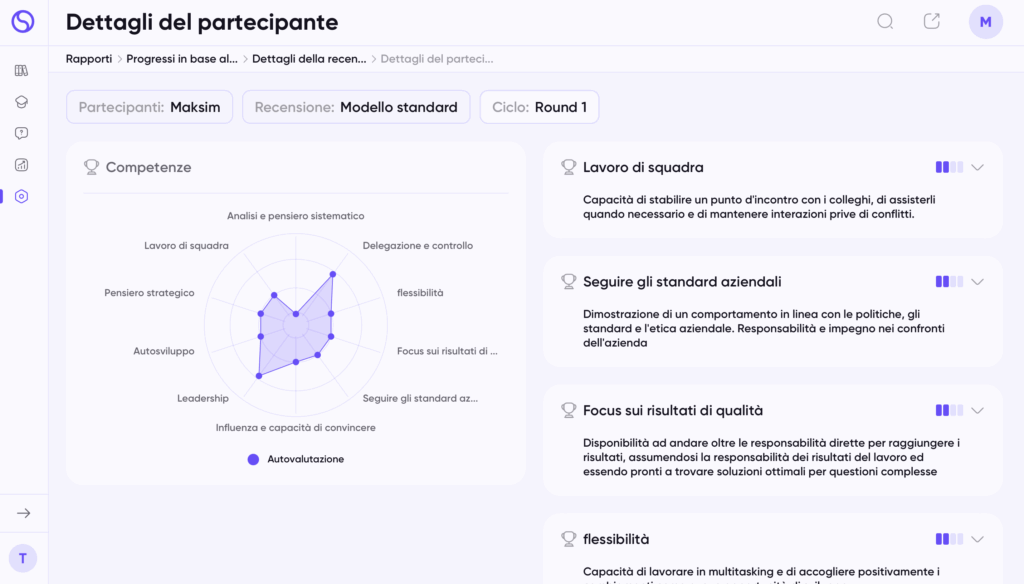
Task: Click the export share icon
Action: [x=932, y=22]
